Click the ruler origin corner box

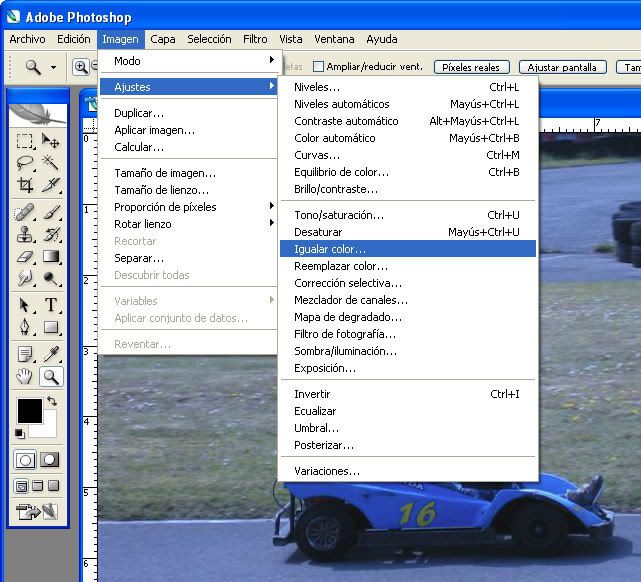click(x=90, y=125)
